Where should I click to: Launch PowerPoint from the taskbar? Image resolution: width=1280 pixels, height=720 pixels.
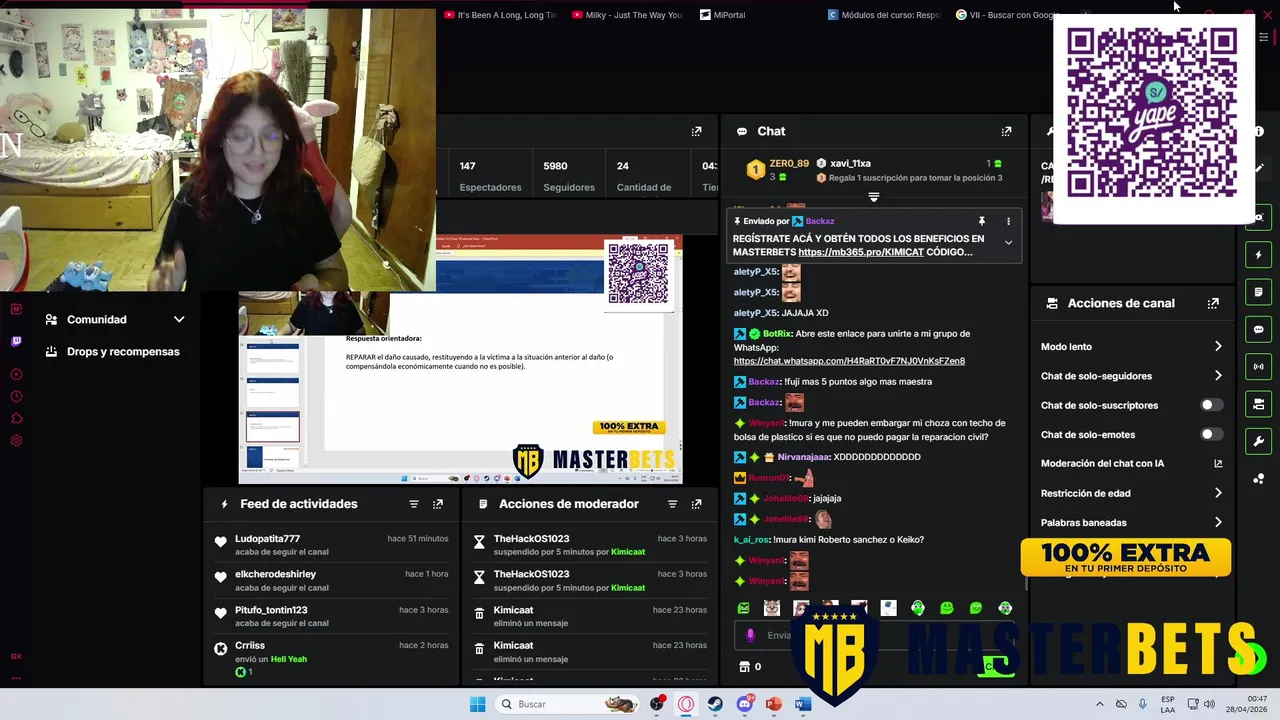click(773, 704)
